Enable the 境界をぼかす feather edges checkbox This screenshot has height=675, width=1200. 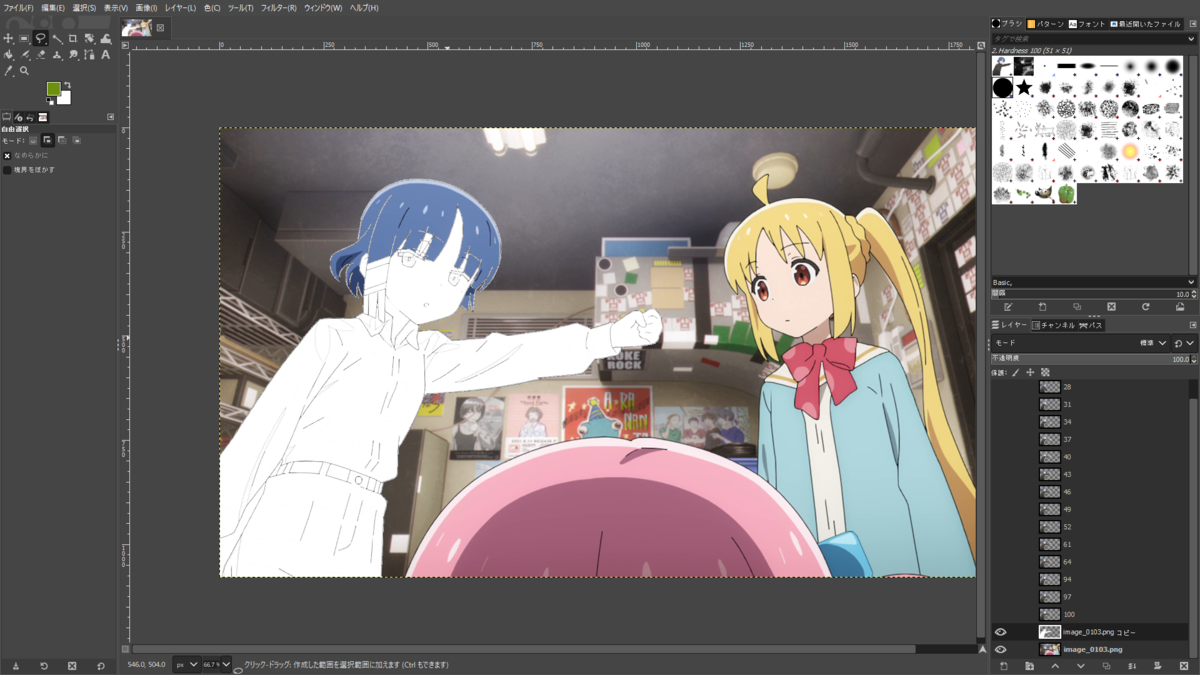[x=7, y=170]
